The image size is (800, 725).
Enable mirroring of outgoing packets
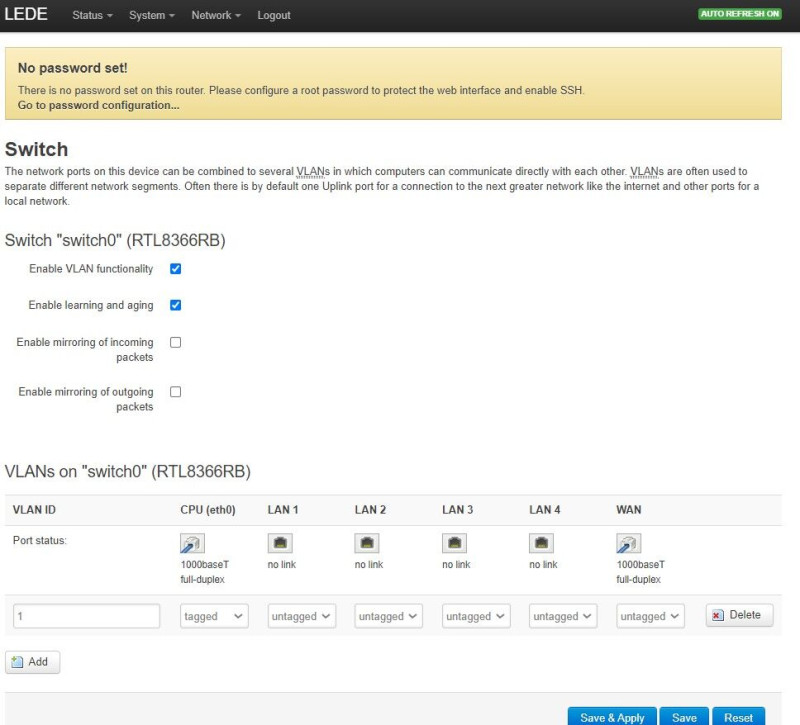tap(176, 392)
